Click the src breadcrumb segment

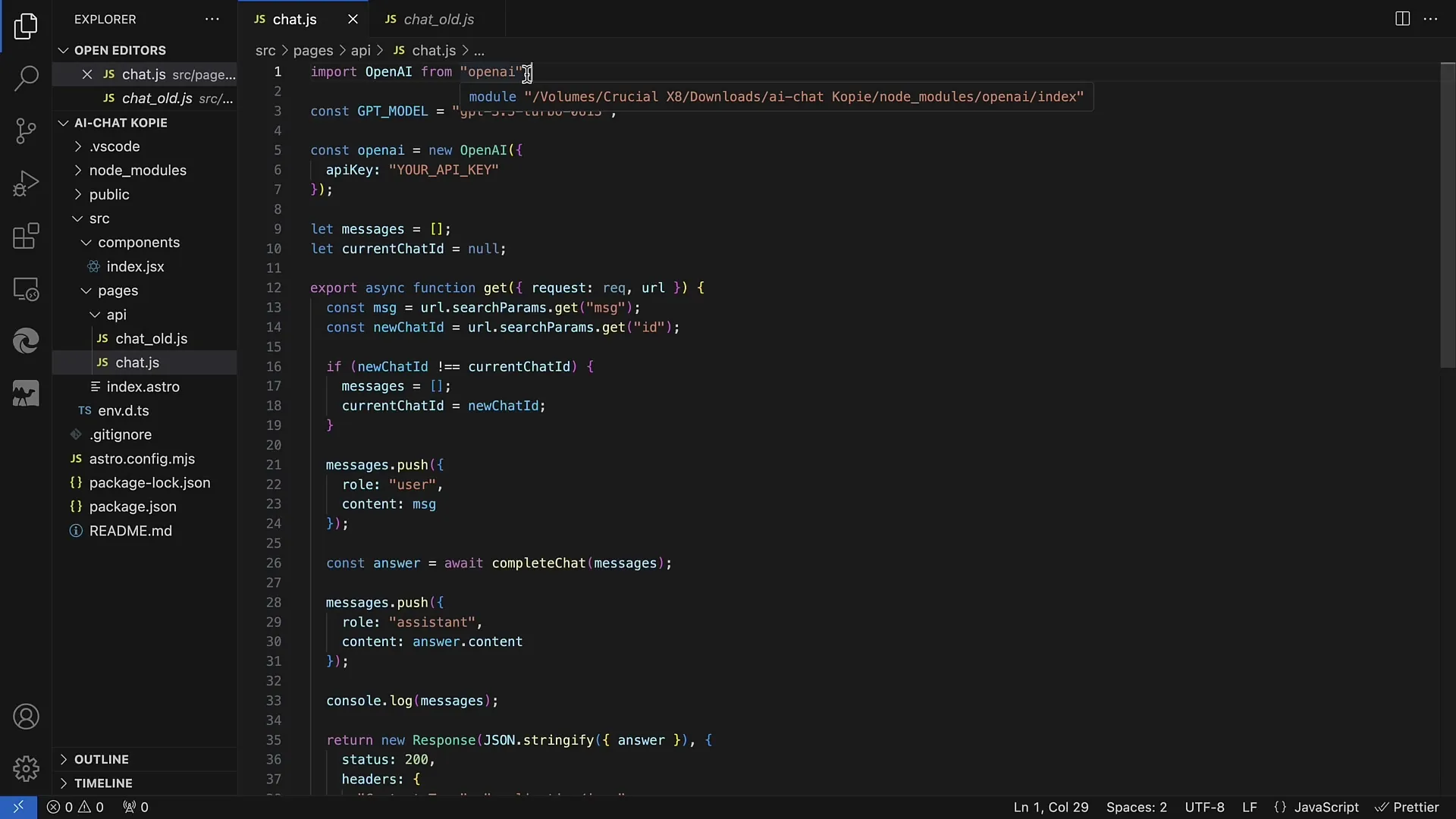point(265,50)
